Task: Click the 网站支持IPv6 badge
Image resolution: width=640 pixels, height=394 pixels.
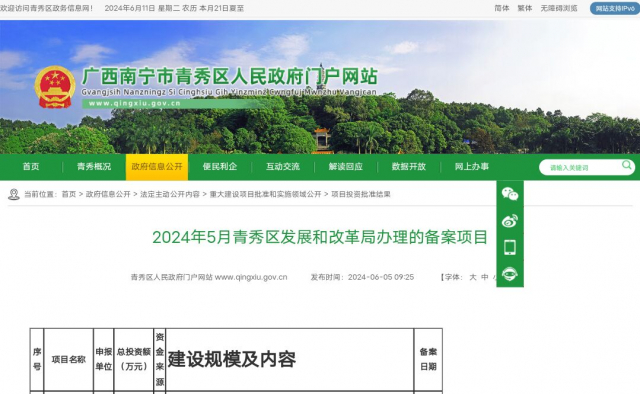Action: point(615,8)
